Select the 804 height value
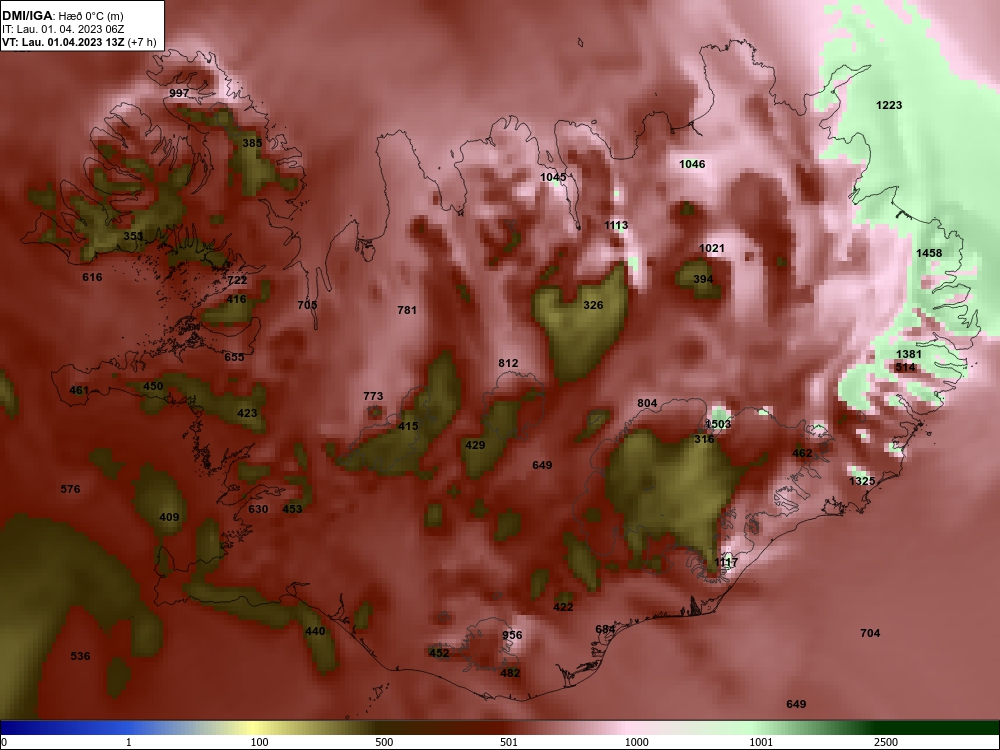This screenshot has height=750, width=1000. (647, 403)
